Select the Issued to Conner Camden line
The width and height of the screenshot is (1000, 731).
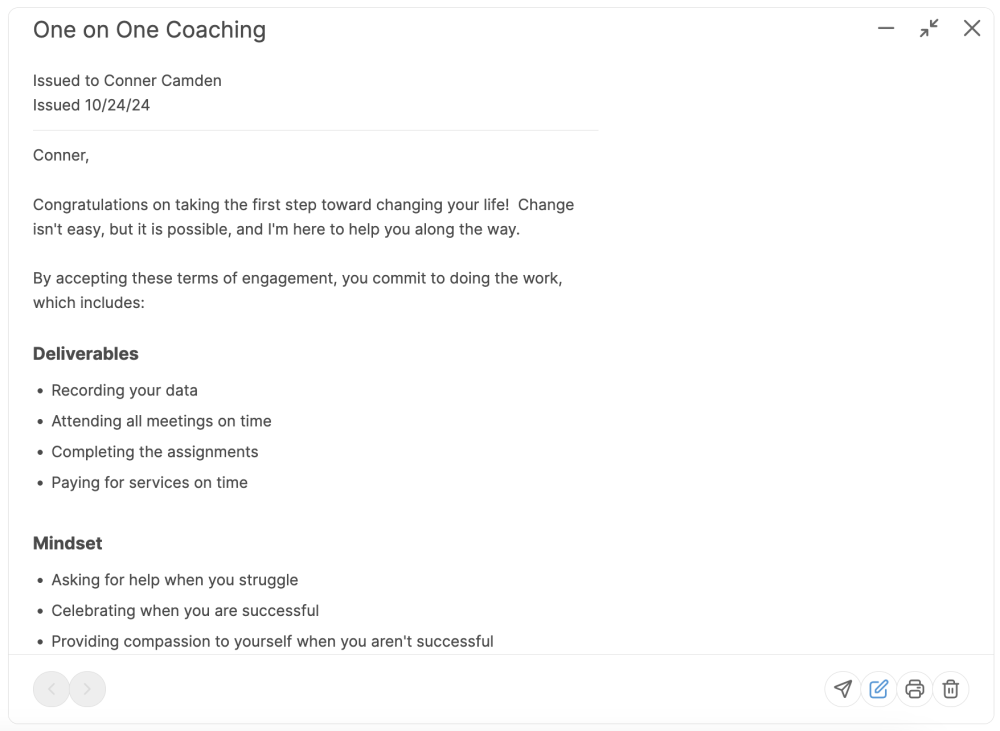pos(128,80)
